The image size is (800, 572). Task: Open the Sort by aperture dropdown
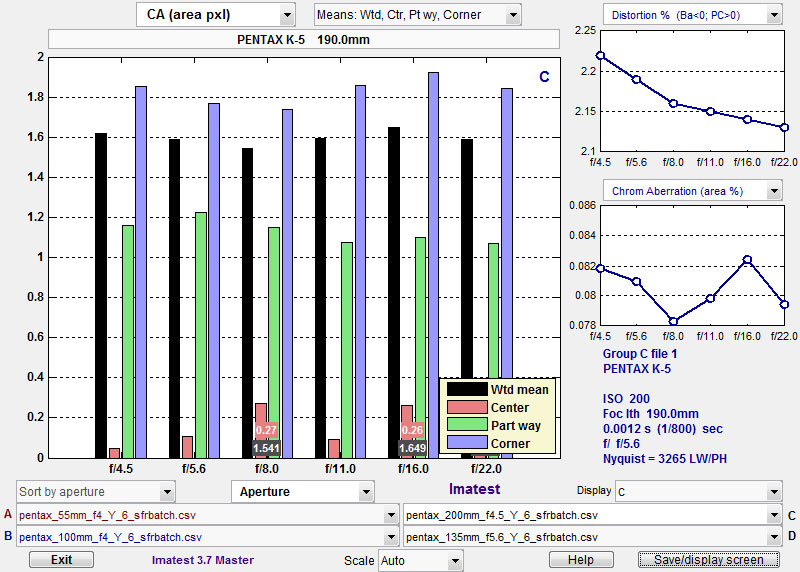tap(95, 492)
